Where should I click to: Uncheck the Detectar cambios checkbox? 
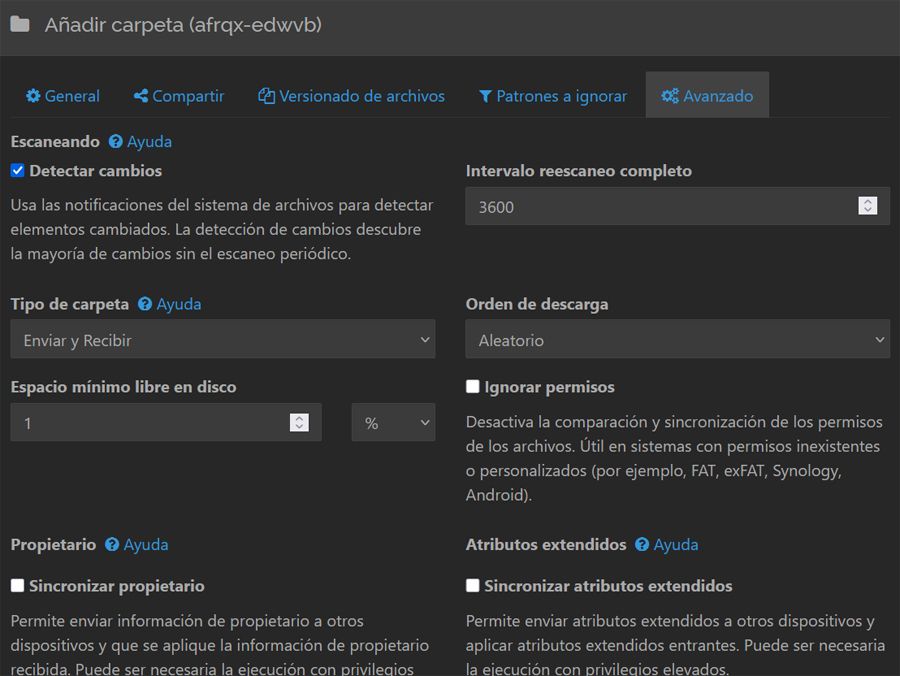[16, 171]
